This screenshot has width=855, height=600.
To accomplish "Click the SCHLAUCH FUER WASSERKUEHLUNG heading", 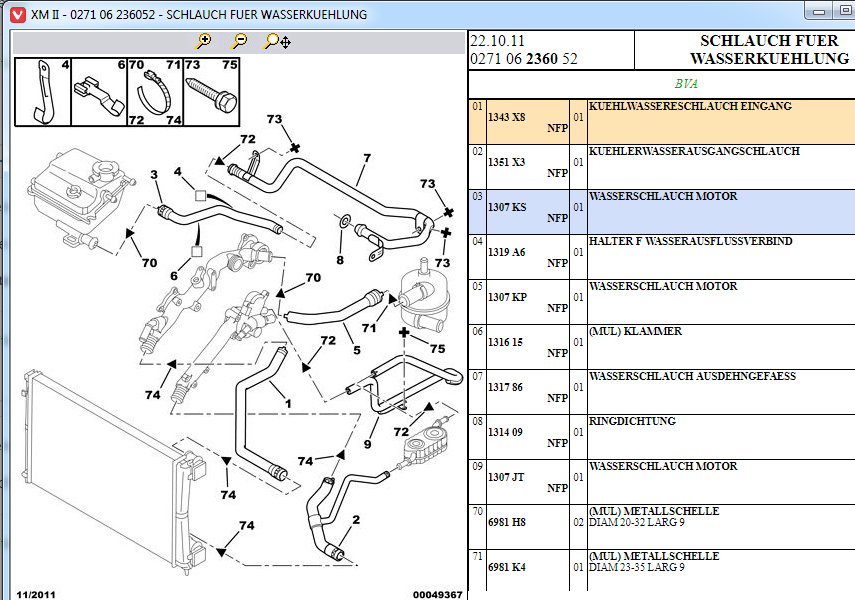I will point(769,50).
